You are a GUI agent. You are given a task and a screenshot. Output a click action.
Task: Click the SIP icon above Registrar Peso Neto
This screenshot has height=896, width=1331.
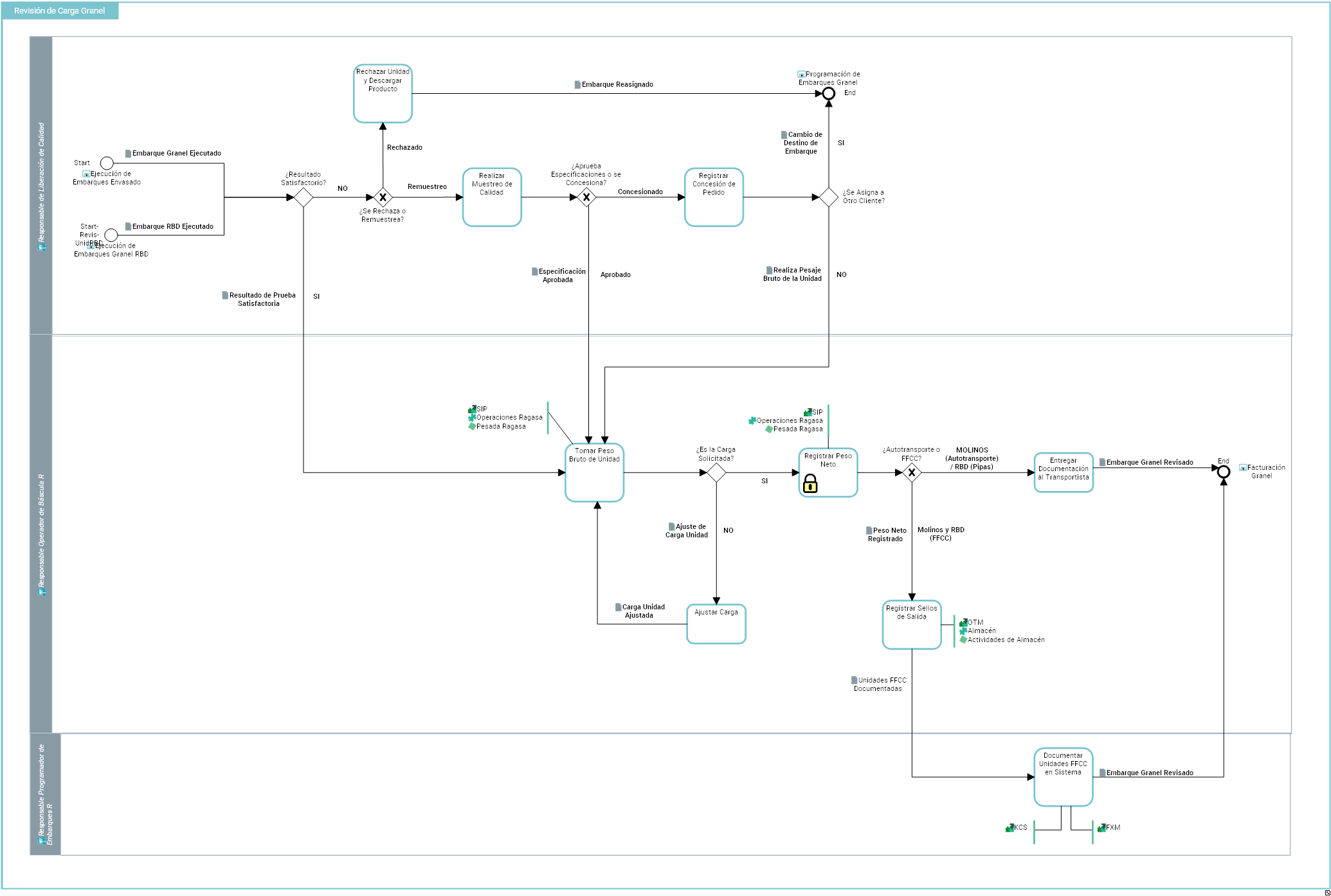tap(808, 413)
